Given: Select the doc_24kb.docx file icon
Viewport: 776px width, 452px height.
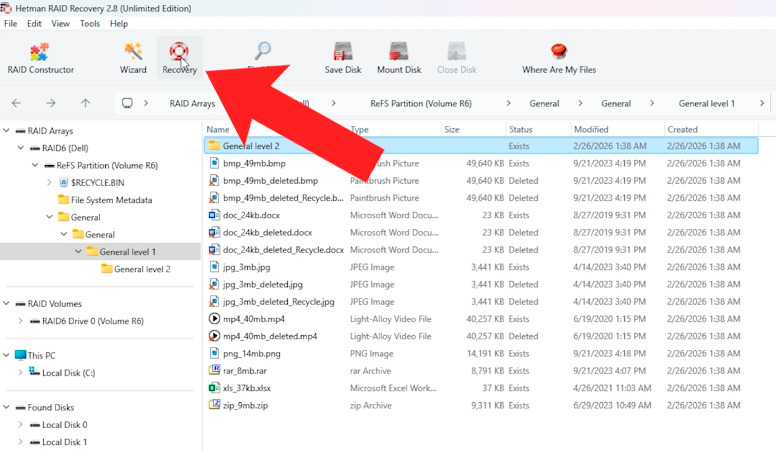Looking at the screenshot, I should click(x=214, y=215).
